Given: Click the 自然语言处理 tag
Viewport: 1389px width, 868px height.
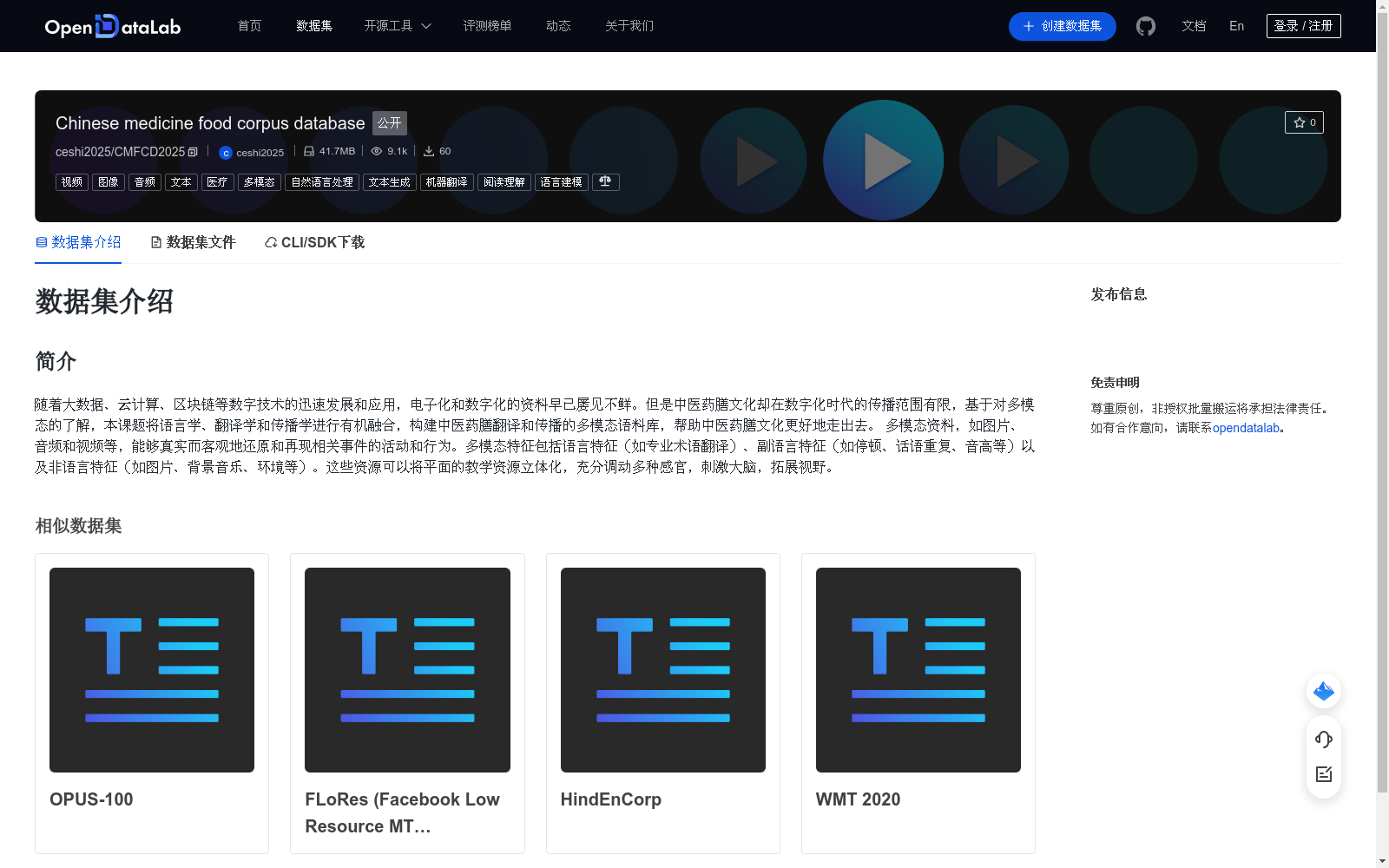Looking at the screenshot, I should [322, 181].
